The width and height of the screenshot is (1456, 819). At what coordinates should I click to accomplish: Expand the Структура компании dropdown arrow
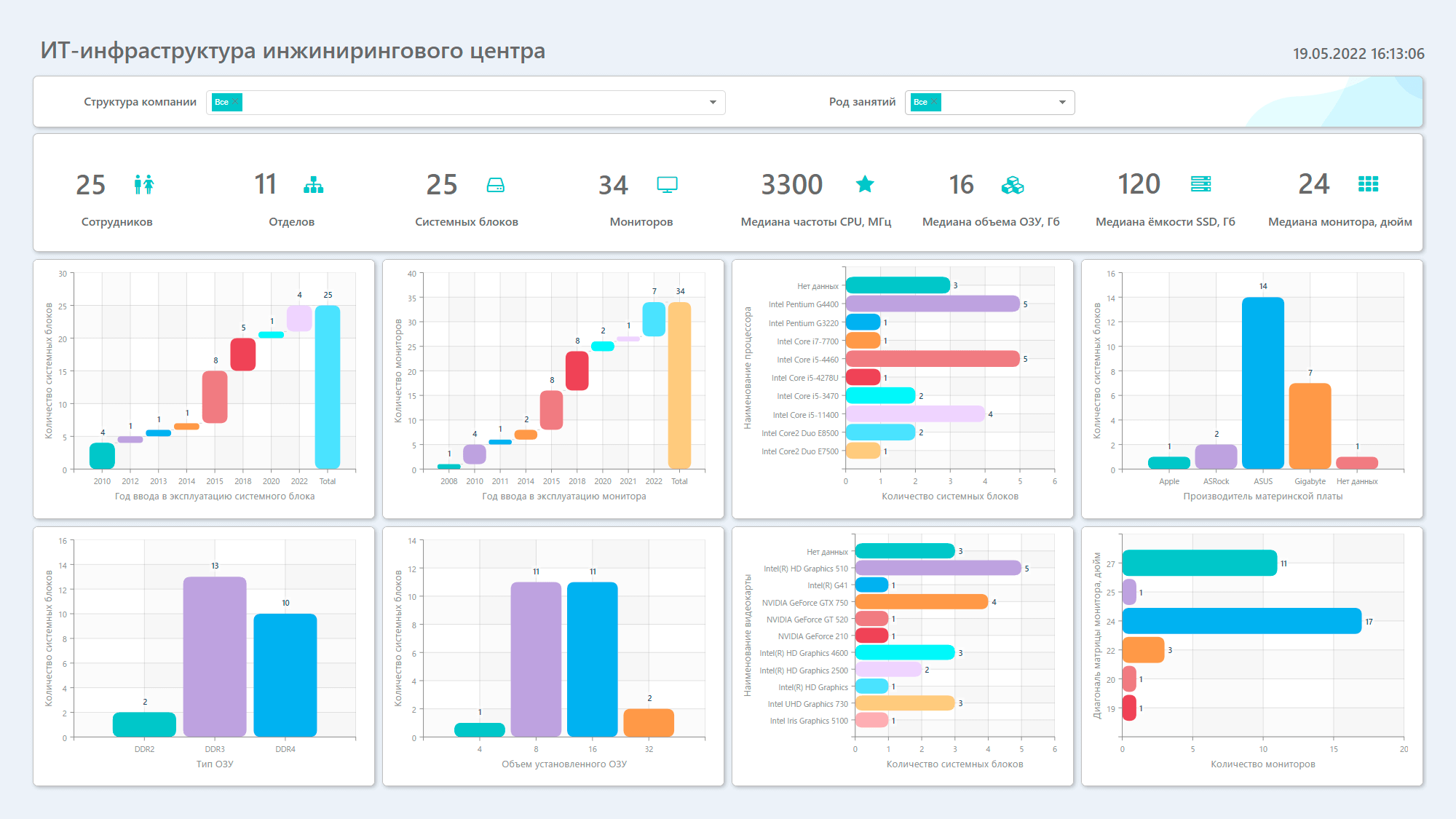[x=713, y=103]
